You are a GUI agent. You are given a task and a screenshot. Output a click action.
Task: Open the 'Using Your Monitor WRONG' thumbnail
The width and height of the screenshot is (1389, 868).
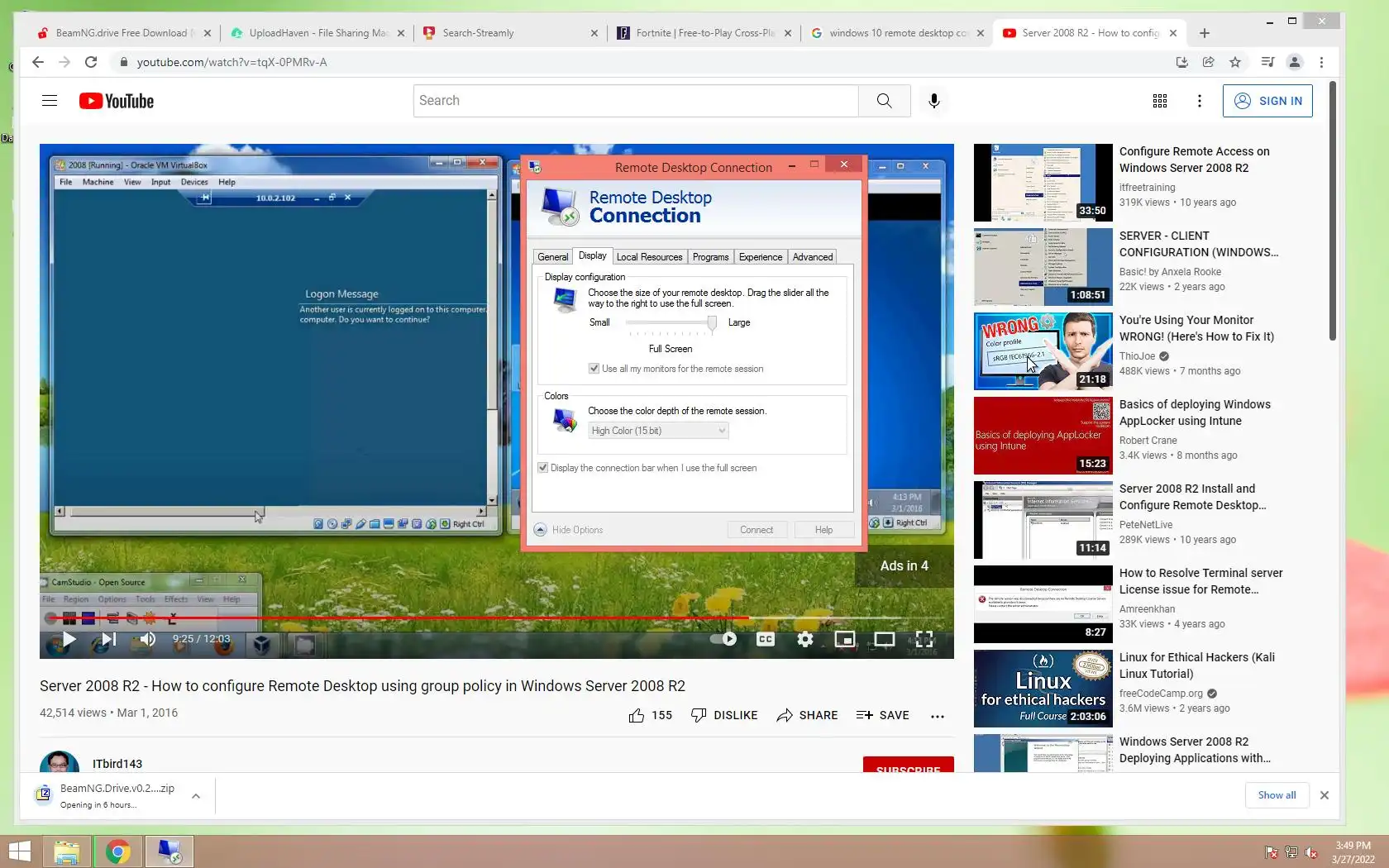pyautogui.click(x=1043, y=351)
